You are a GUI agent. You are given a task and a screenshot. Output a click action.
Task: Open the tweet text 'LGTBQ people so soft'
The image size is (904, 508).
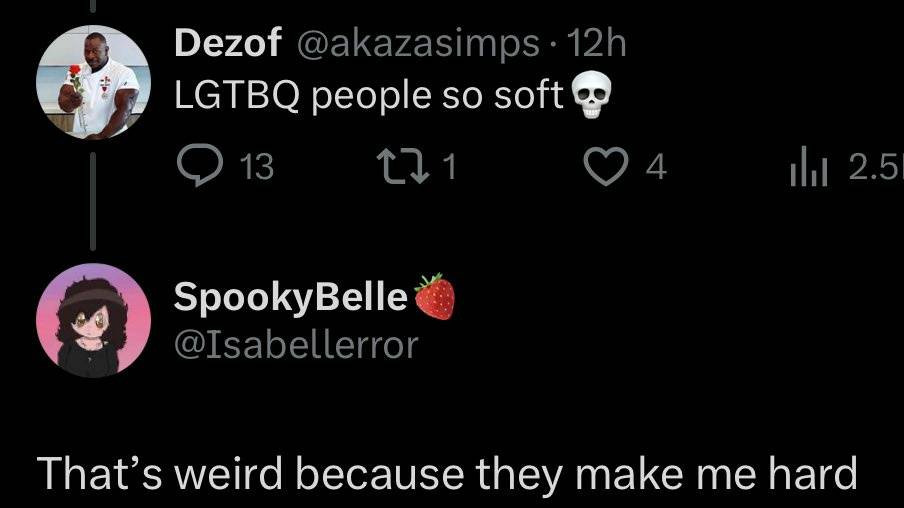(x=369, y=96)
